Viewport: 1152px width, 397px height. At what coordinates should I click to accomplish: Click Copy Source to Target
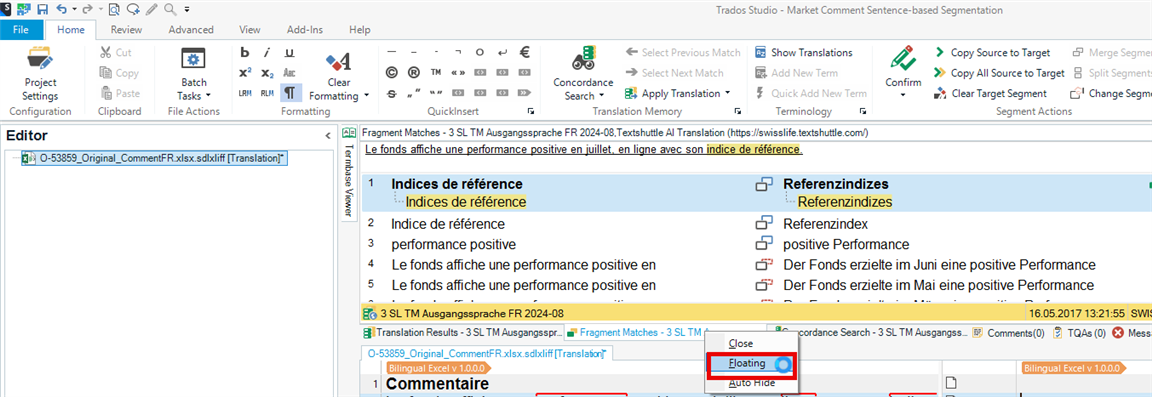tap(993, 52)
